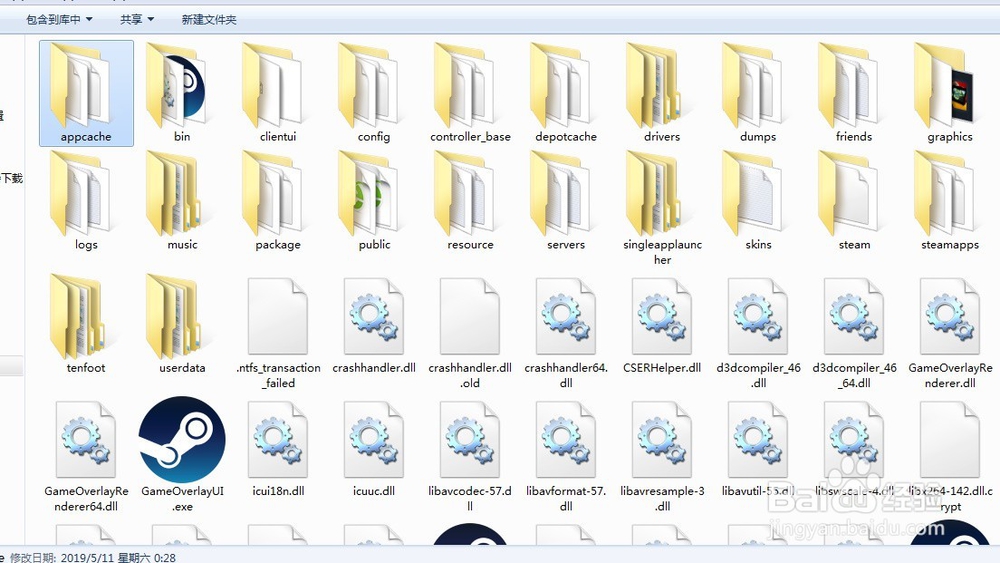Select the crashhandler.dll.old file

click(470, 332)
